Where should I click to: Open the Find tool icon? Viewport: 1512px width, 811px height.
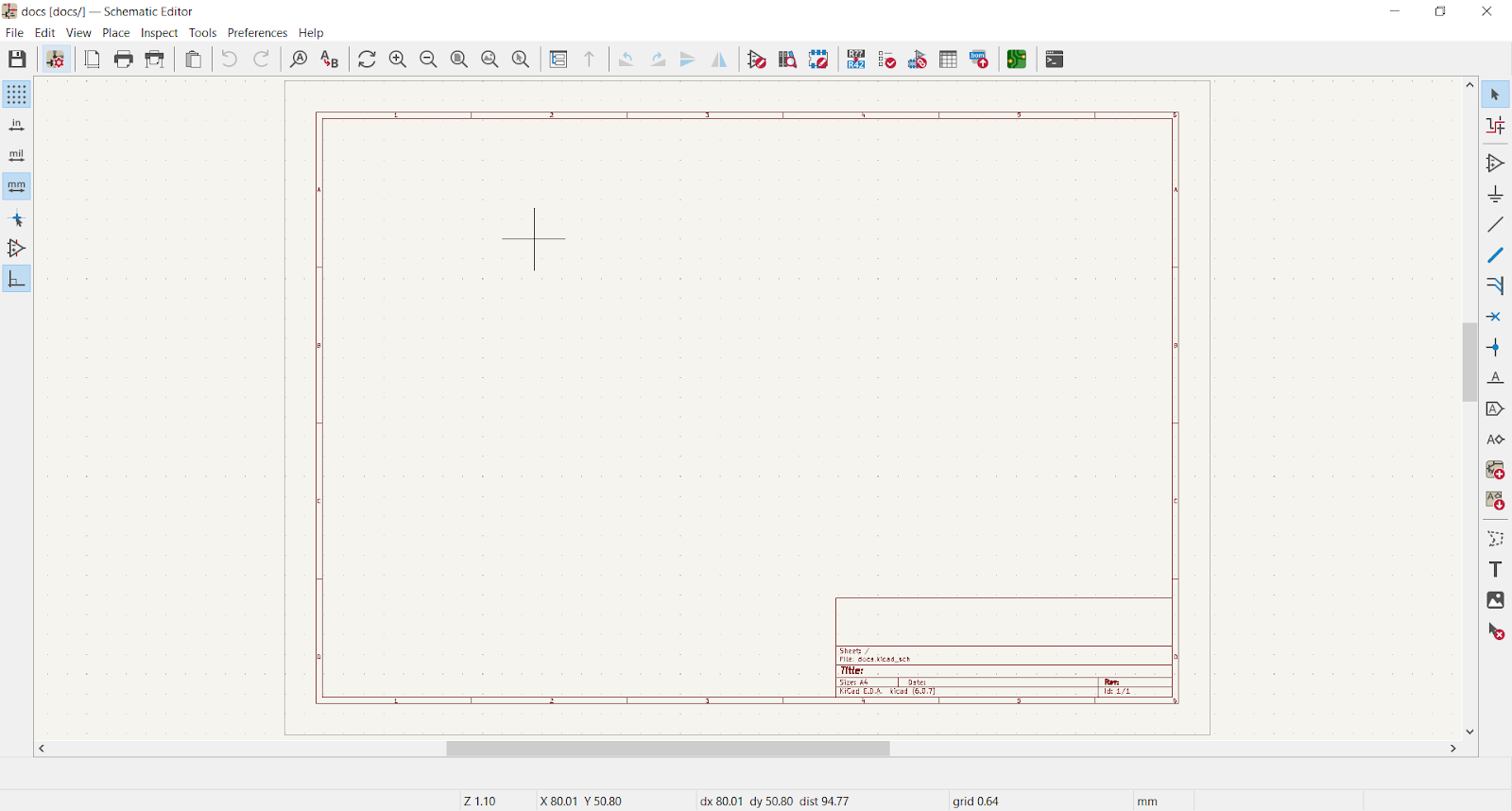299,60
